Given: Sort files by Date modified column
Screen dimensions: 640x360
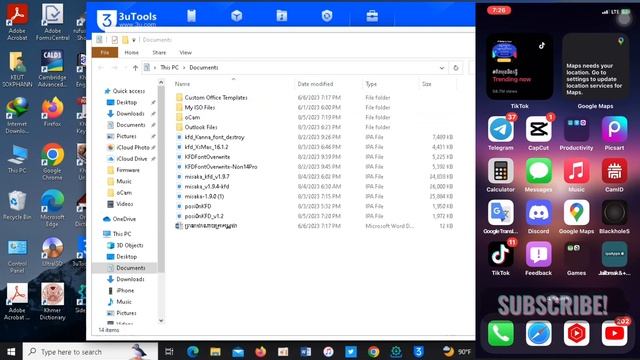Looking at the screenshot, I should 315,84.
